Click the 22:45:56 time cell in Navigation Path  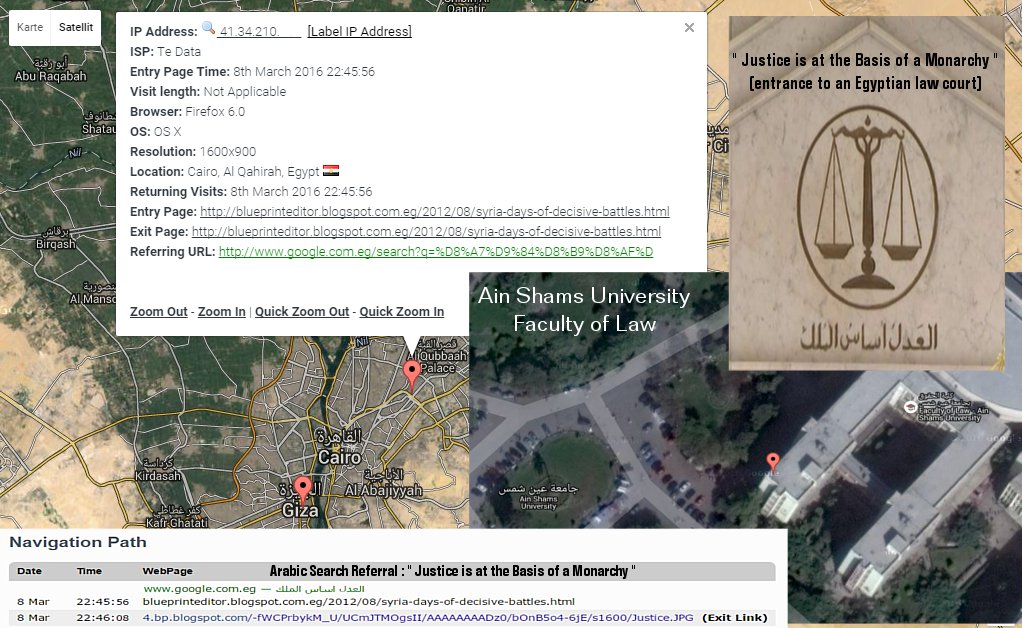(x=102, y=601)
